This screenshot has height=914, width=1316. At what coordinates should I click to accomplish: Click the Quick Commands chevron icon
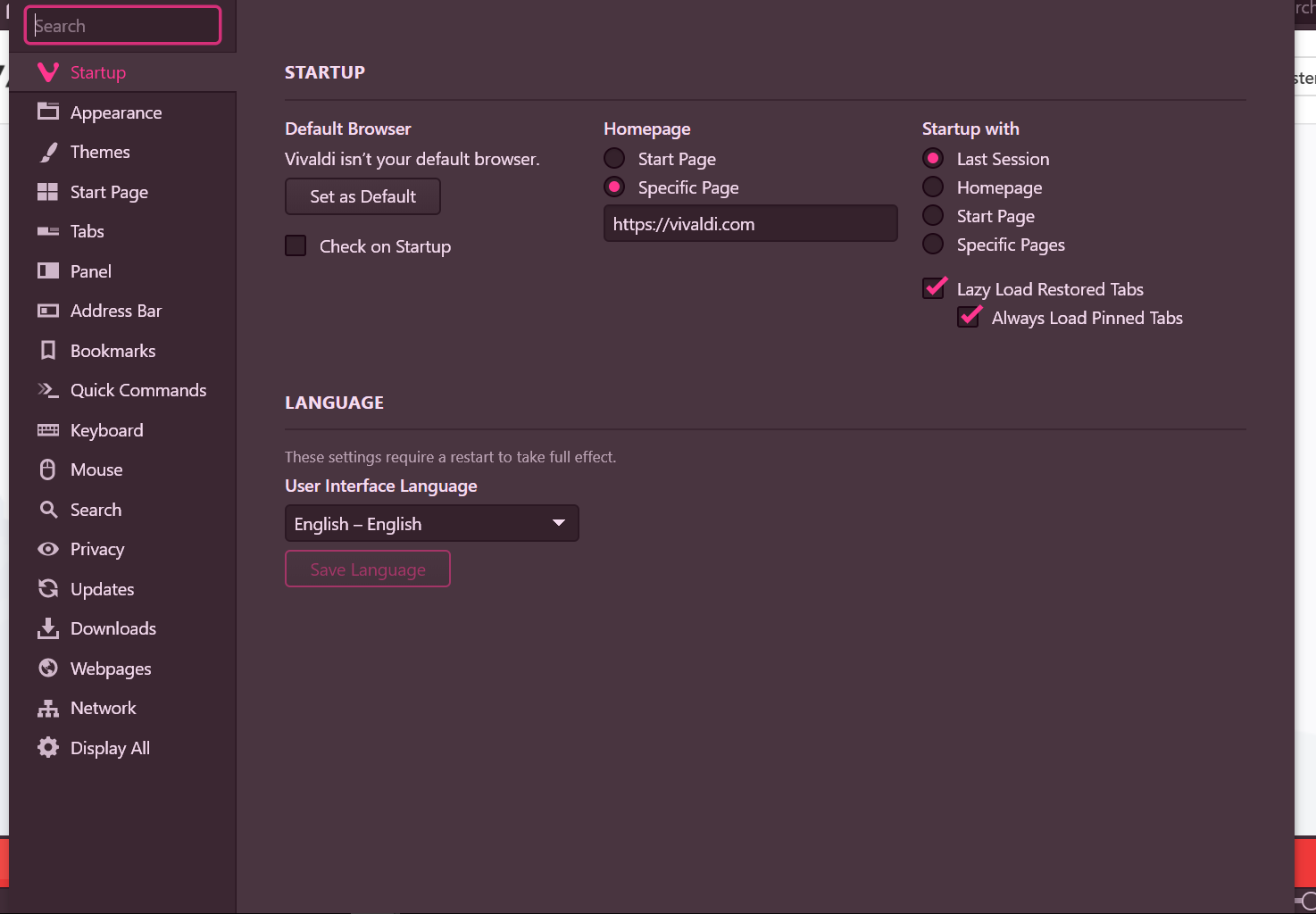pos(48,390)
